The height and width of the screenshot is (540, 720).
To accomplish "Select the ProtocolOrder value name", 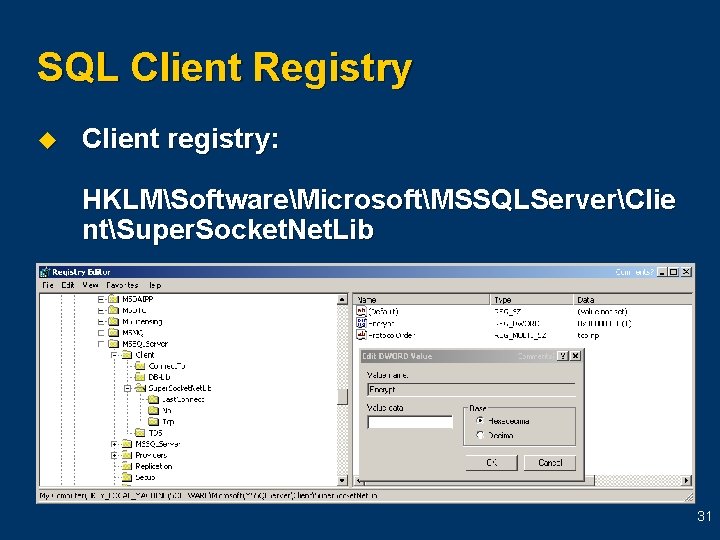I will coord(392,335).
